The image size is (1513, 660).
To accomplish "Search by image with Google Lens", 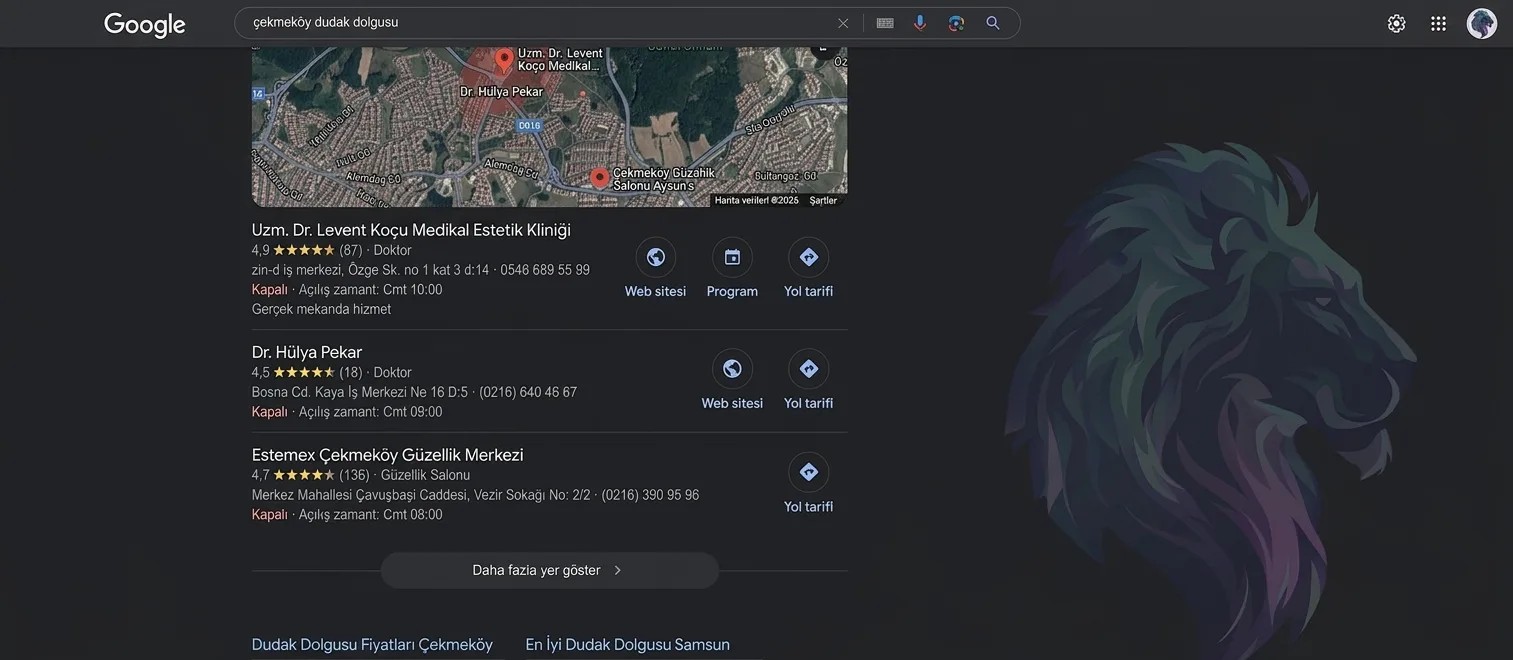I will point(956,23).
